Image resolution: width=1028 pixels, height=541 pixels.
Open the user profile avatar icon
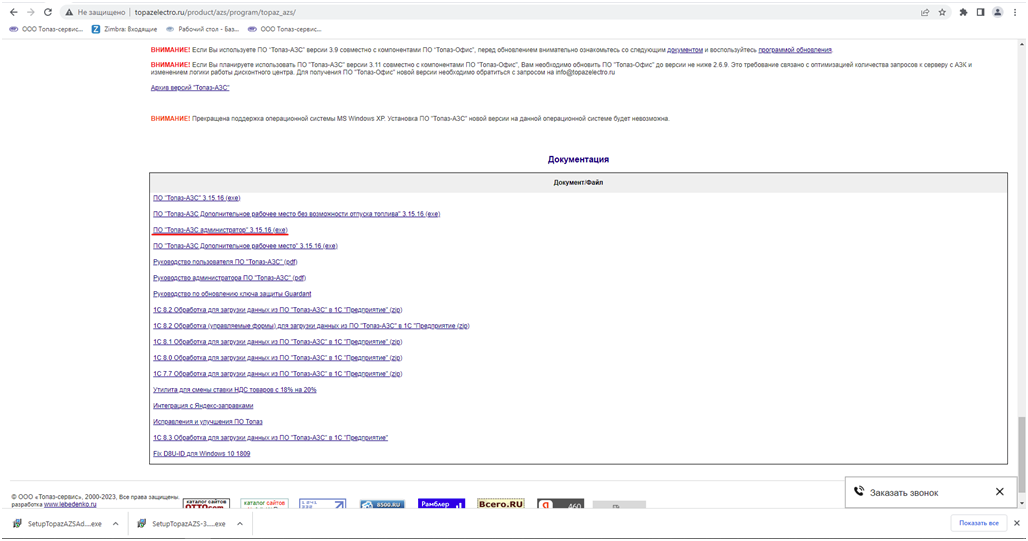point(997,12)
